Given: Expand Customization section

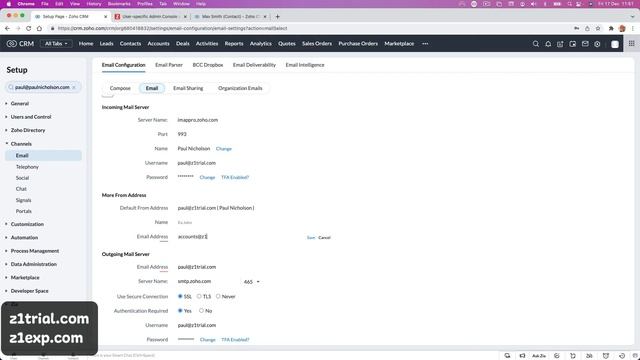Looking at the screenshot, I should click(x=27, y=224).
